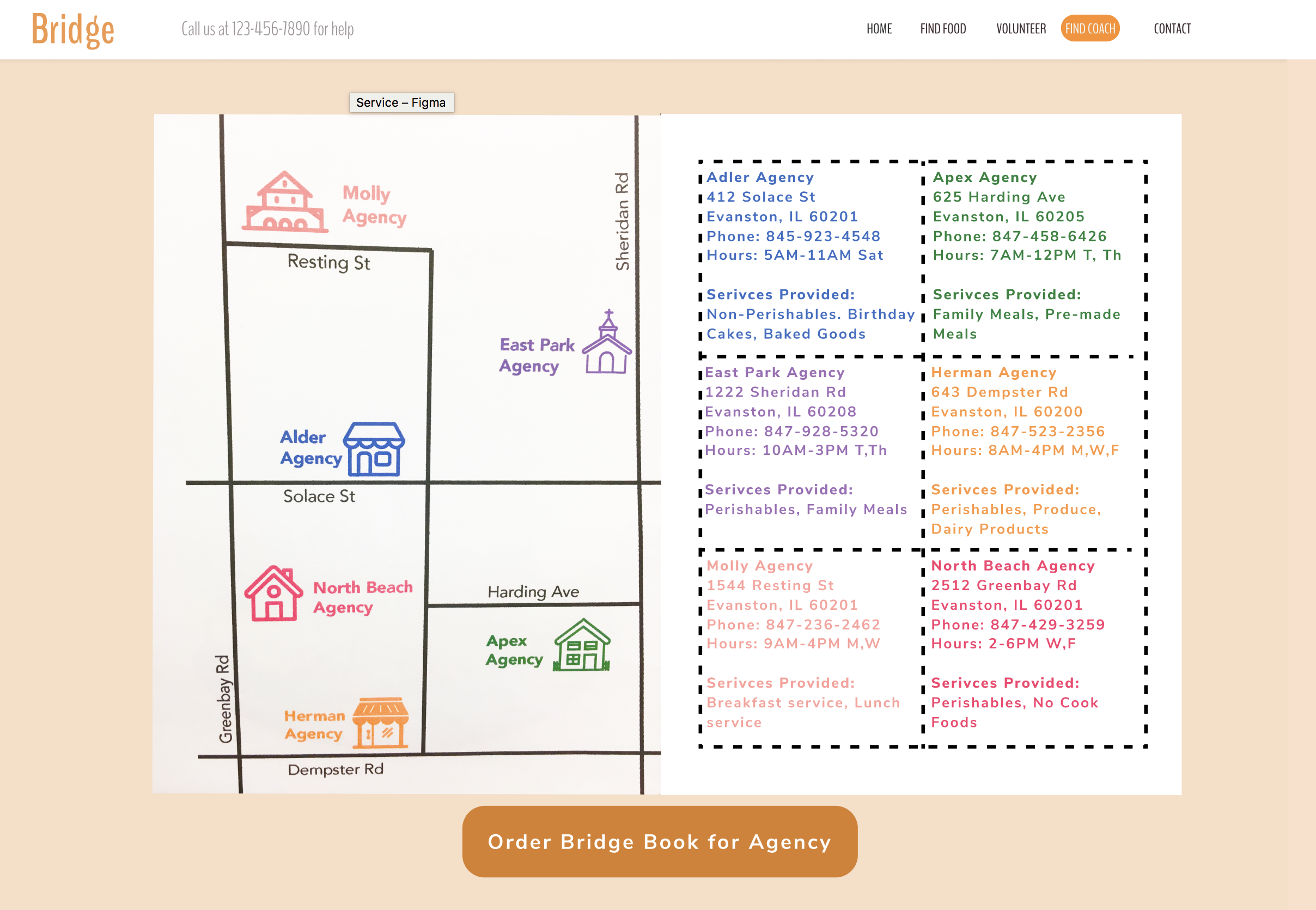Go to the Find Food page
Screen dimensions: 1316x910
tap(943, 28)
